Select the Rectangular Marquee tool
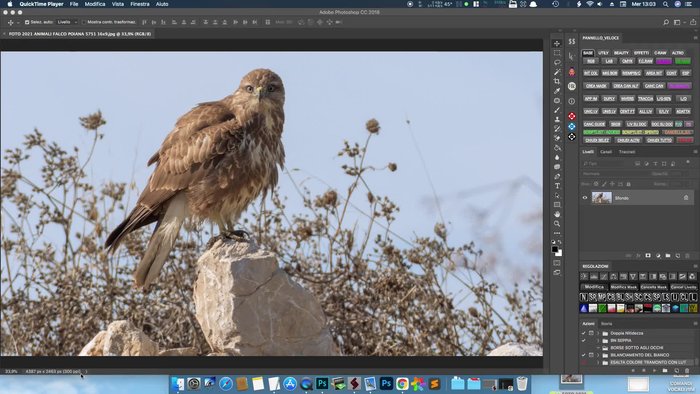 tap(557, 53)
